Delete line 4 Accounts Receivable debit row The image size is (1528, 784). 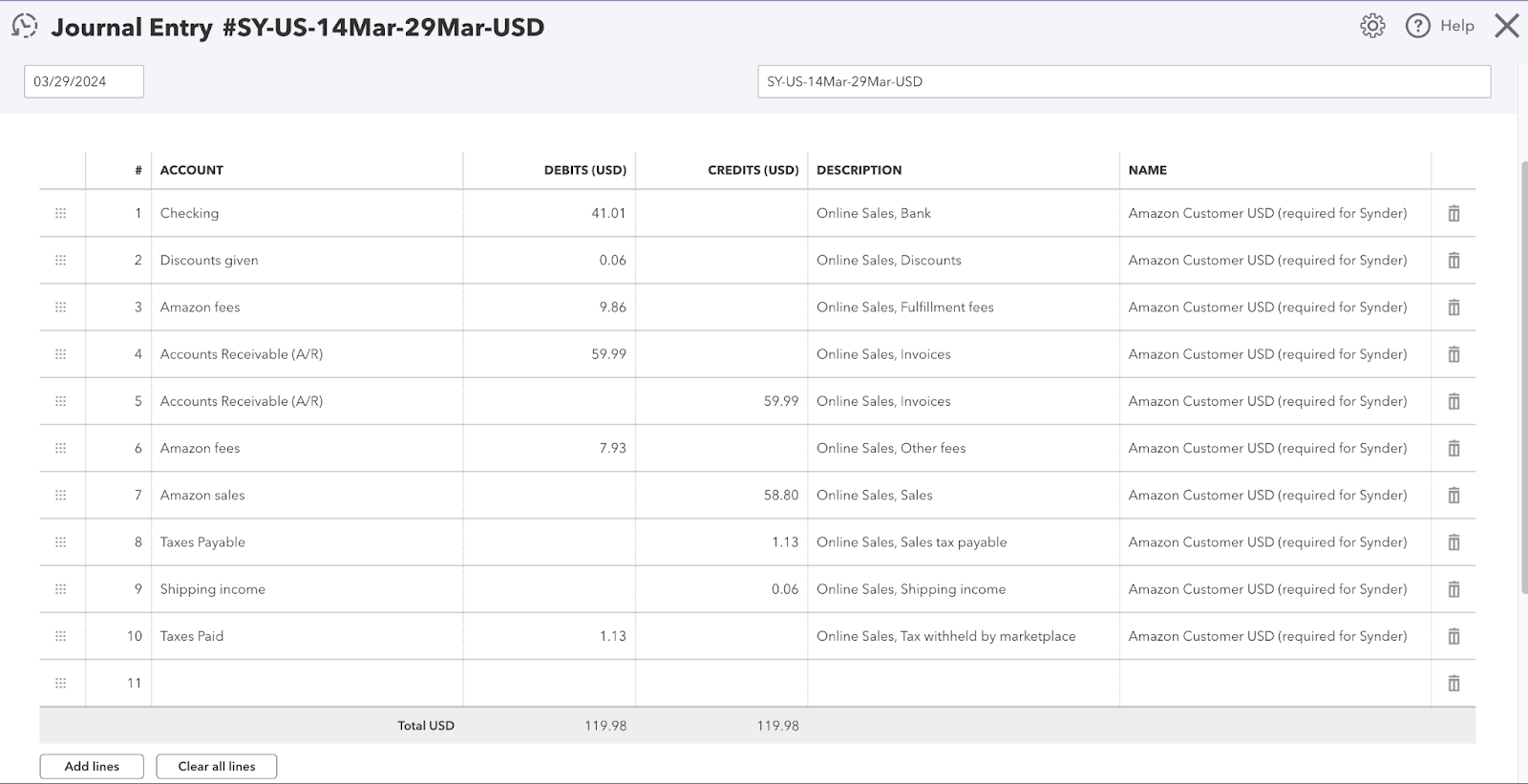pos(1454,354)
